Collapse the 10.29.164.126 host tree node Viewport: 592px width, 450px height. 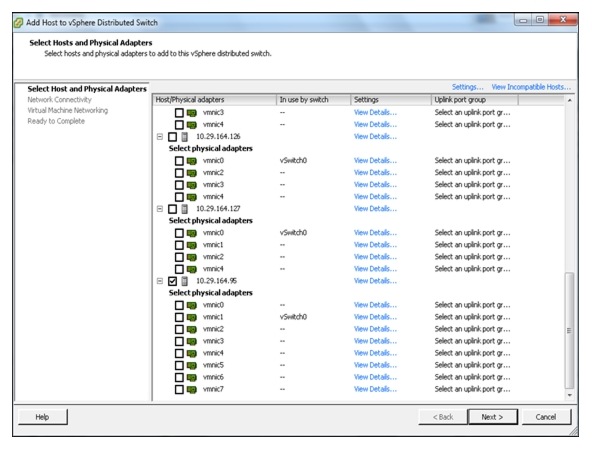160,137
